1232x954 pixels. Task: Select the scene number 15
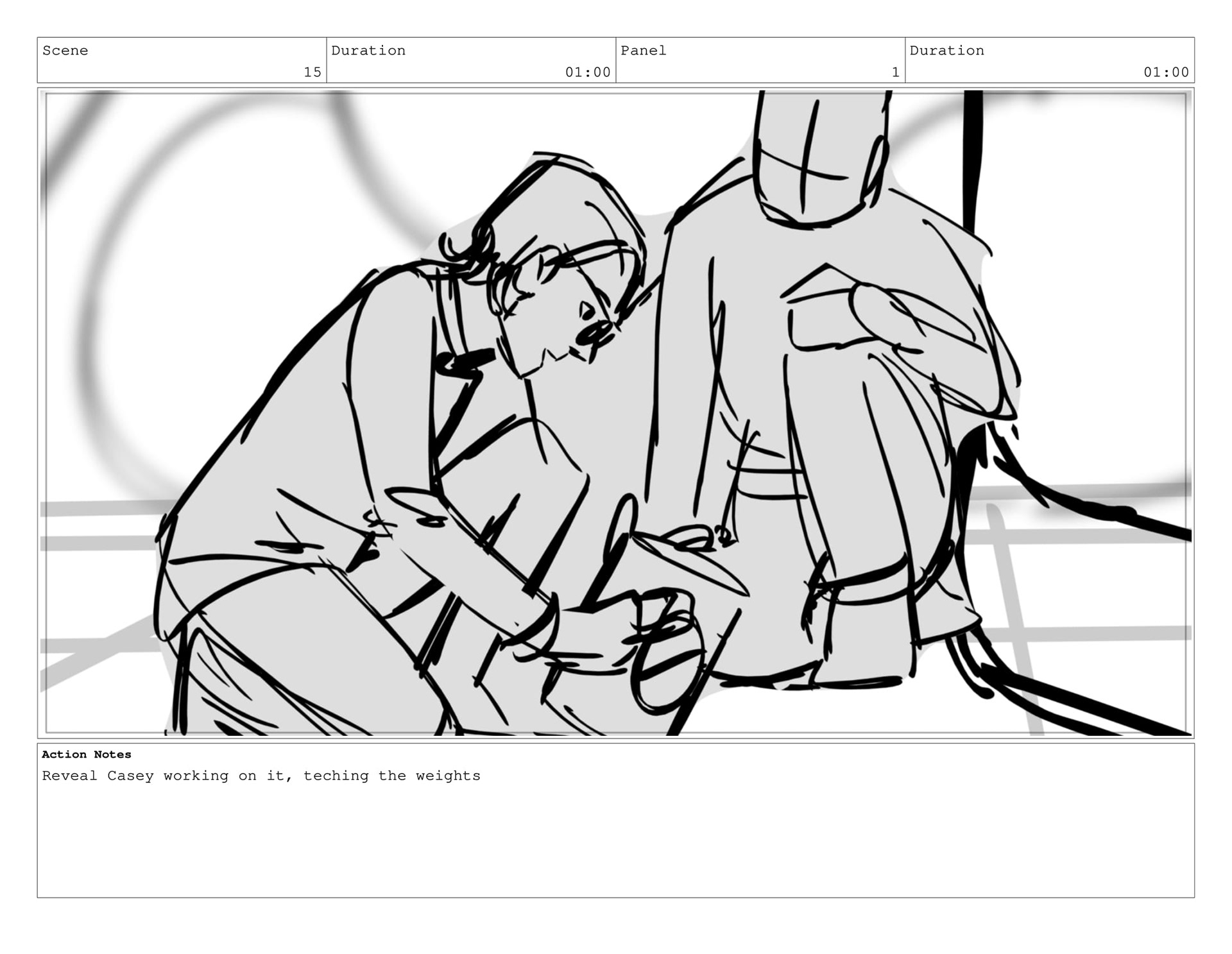click(x=312, y=72)
